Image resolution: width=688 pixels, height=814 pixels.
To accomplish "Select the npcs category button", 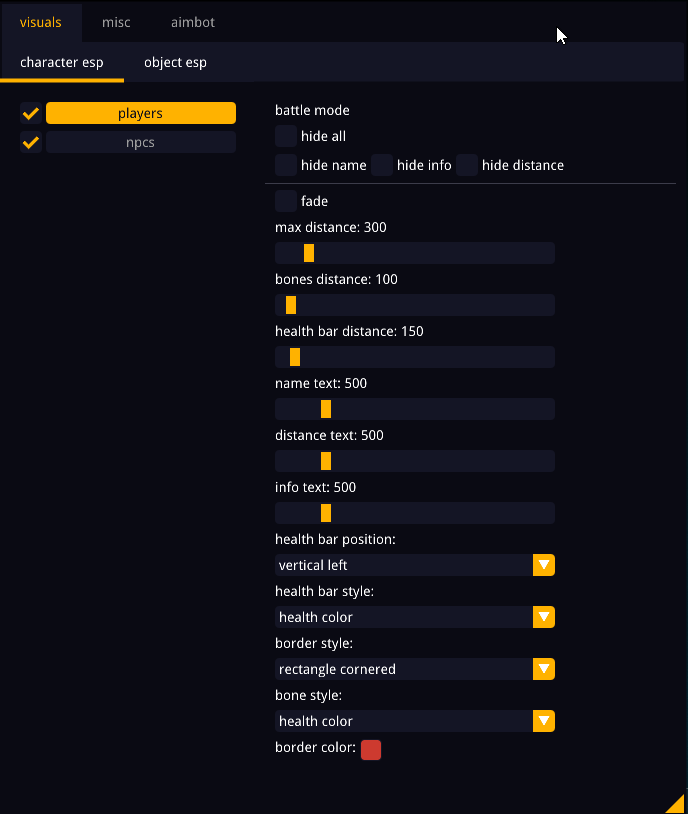I will (141, 142).
